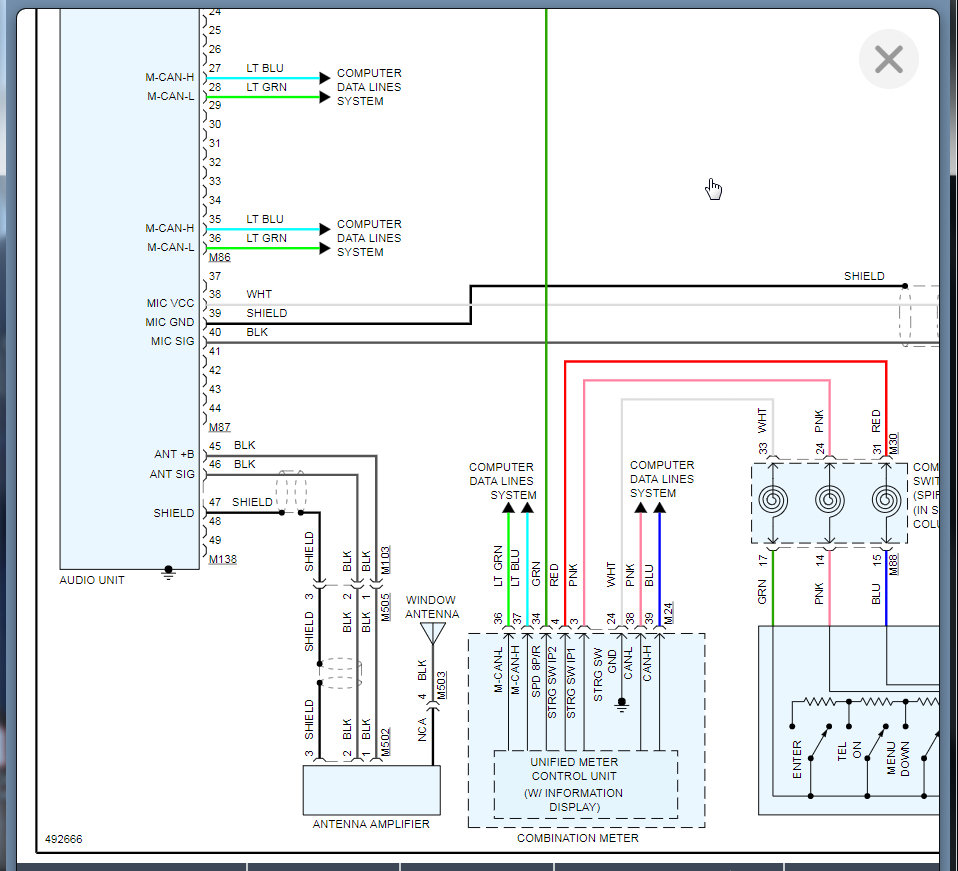Viewport: 958px width, 871px height.
Task: Click diagram number 492666
Action: pos(64,839)
